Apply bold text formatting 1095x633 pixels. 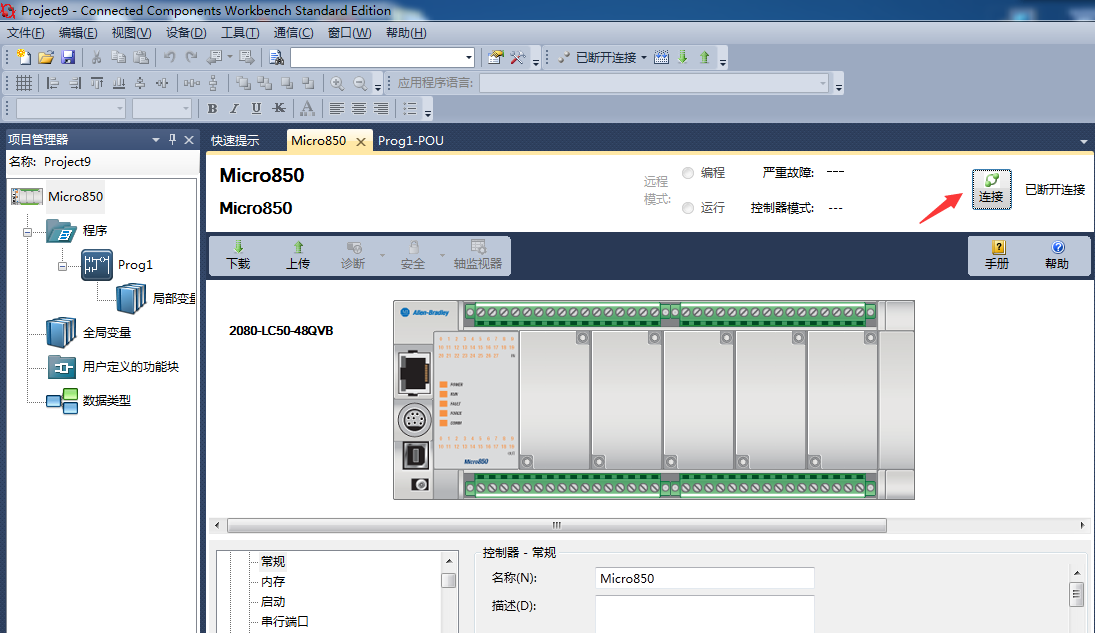pos(212,108)
